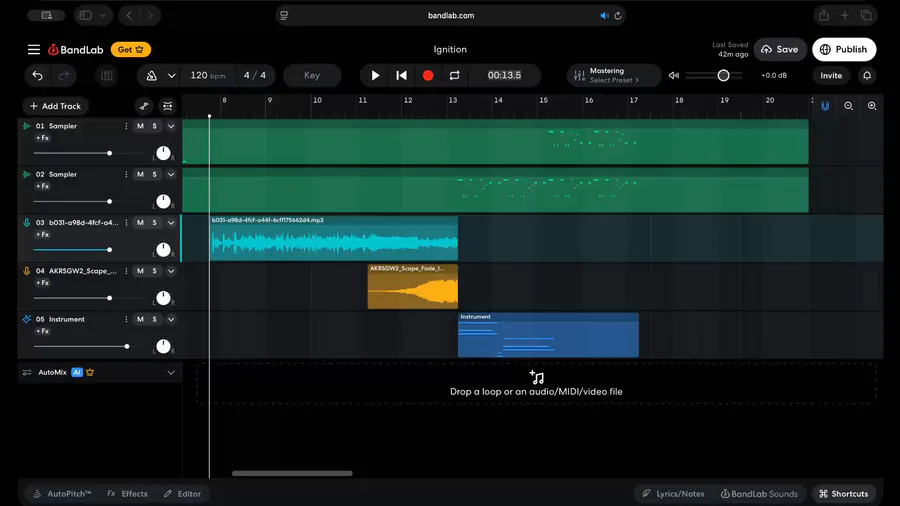The width and height of the screenshot is (900, 506).
Task: Add Fx to track 04
Action: tap(42, 283)
